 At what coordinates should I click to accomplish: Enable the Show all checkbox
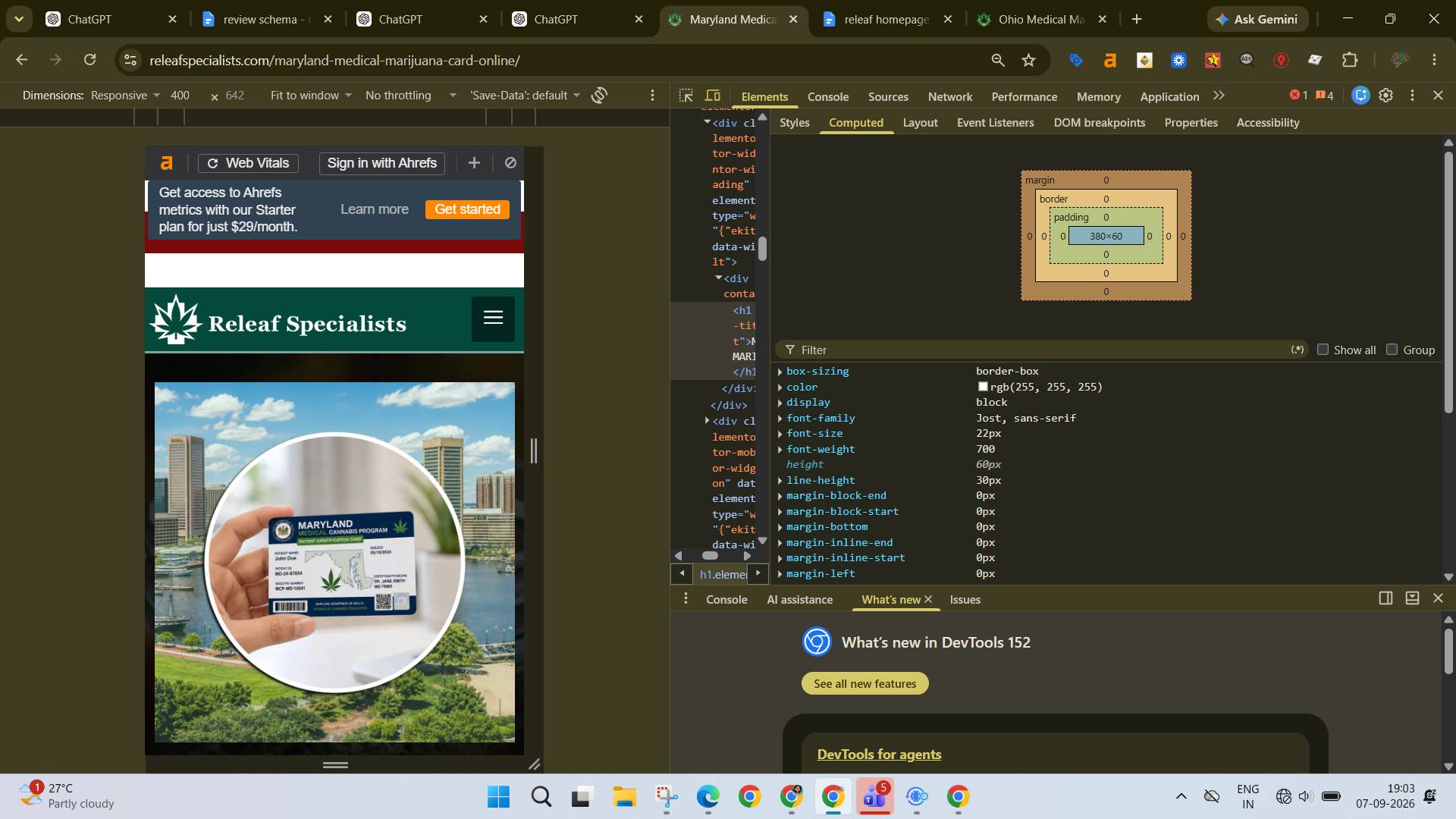(1323, 350)
